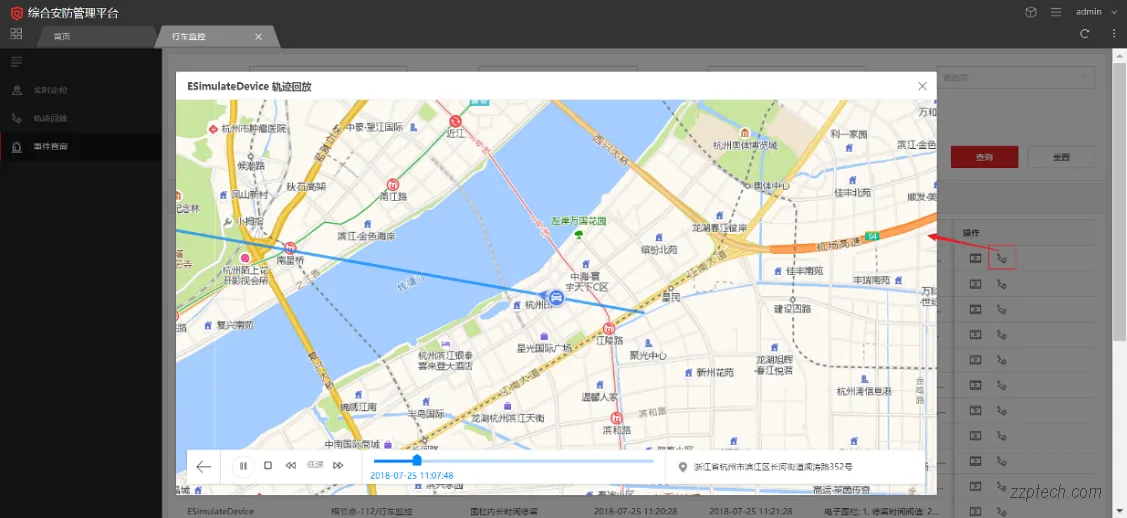The width and height of the screenshot is (1127, 518).
Task: Click the blue car marker on map
Action: pos(553,298)
